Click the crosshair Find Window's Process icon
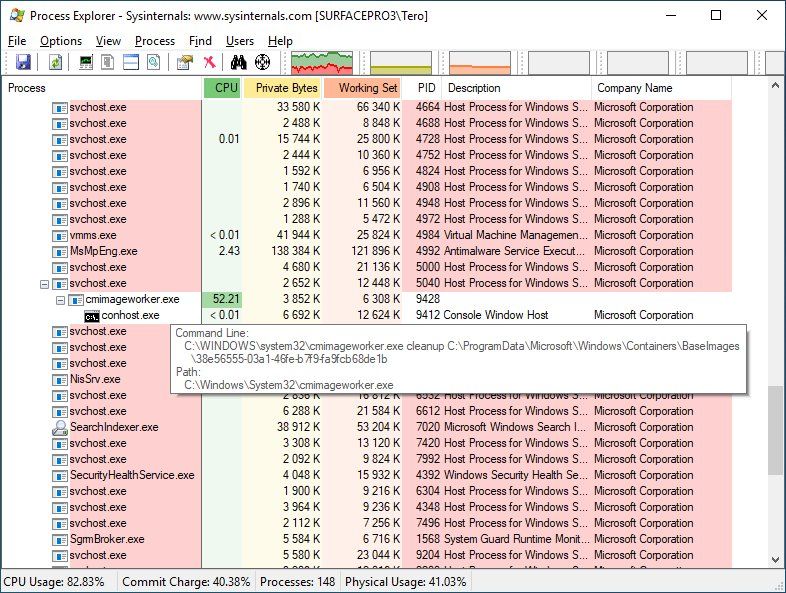Viewport: 786px width, 593px height. [x=263, y=62]
